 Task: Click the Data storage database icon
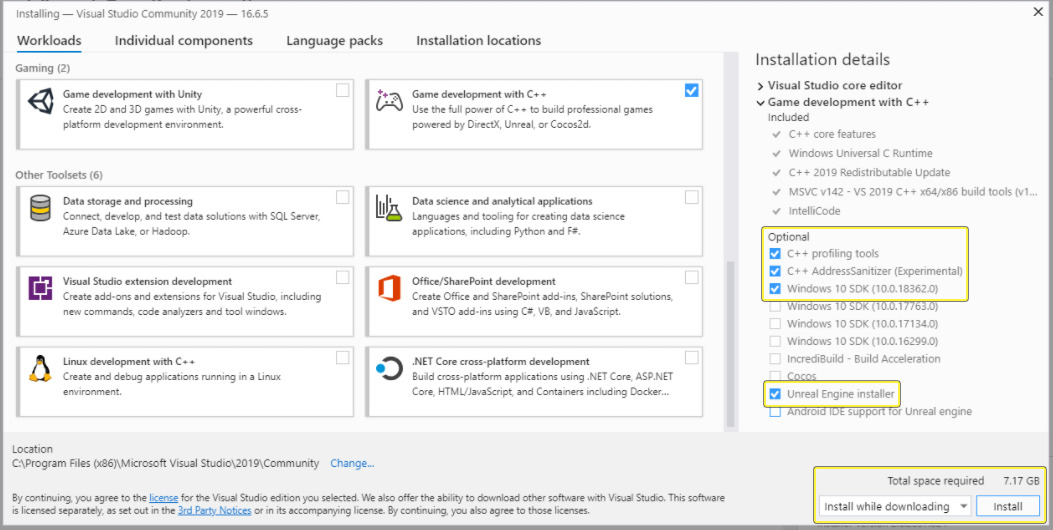tap(40, 208)
